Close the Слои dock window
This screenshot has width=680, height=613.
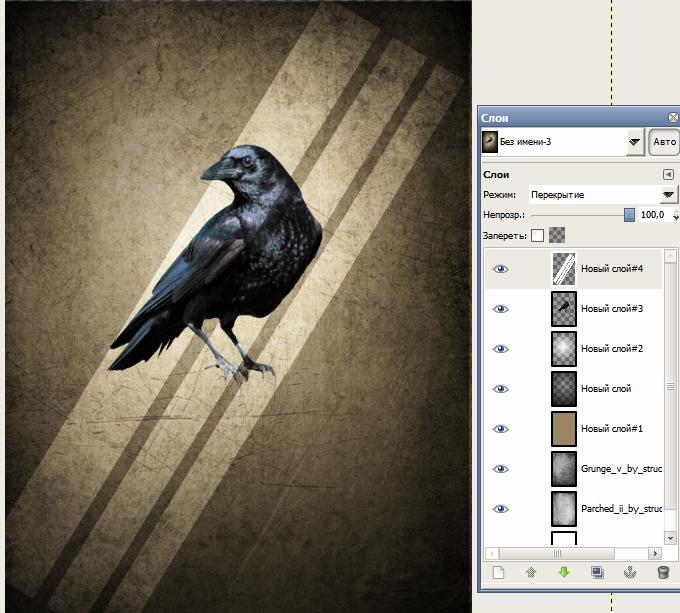pyautogui.click(x=673, y=117)
